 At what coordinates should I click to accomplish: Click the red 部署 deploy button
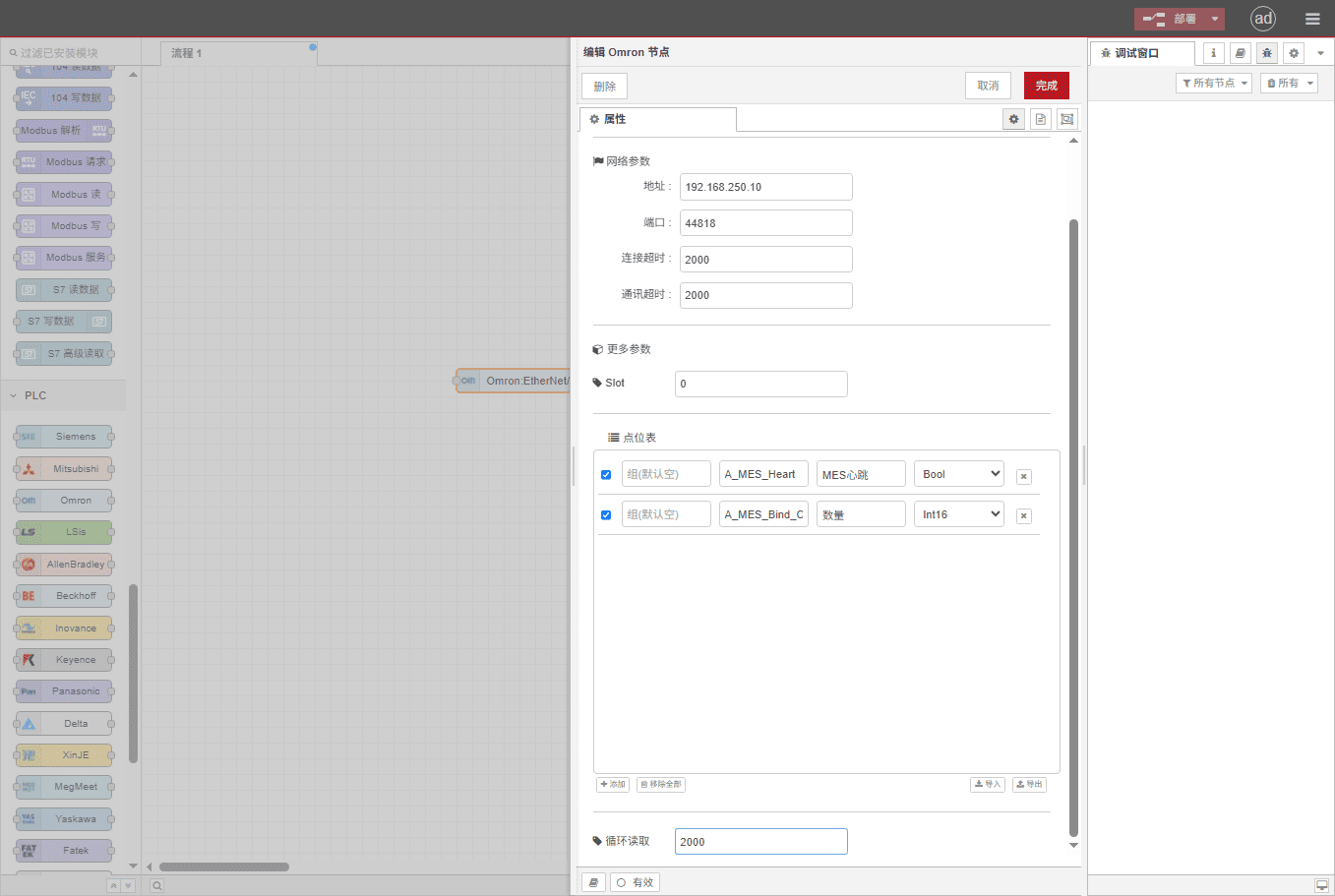coord(1173,18)
